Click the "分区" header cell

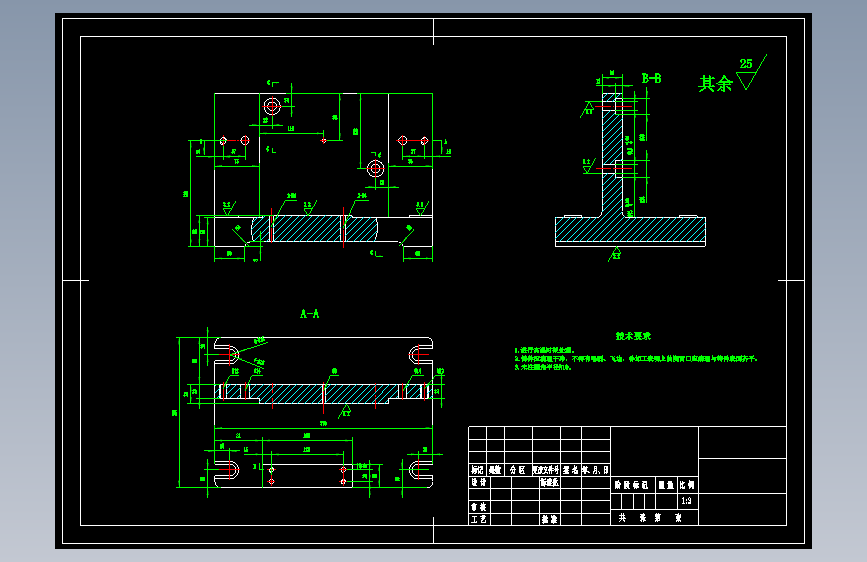[518, 470]
